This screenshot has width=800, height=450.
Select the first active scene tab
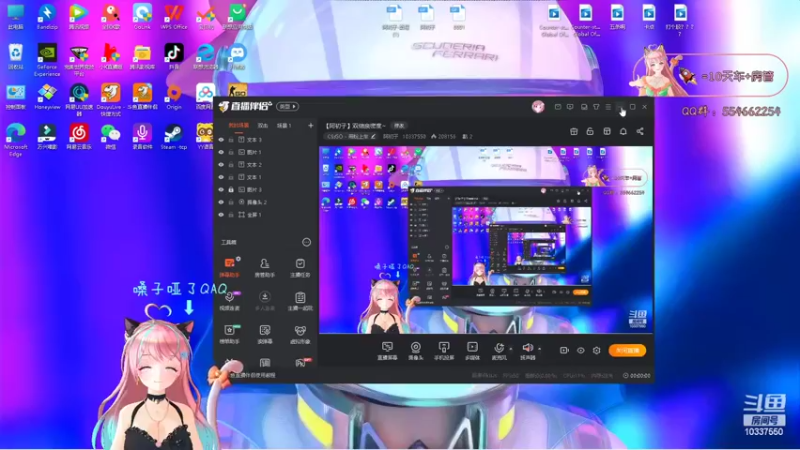(x=238, y=126)
